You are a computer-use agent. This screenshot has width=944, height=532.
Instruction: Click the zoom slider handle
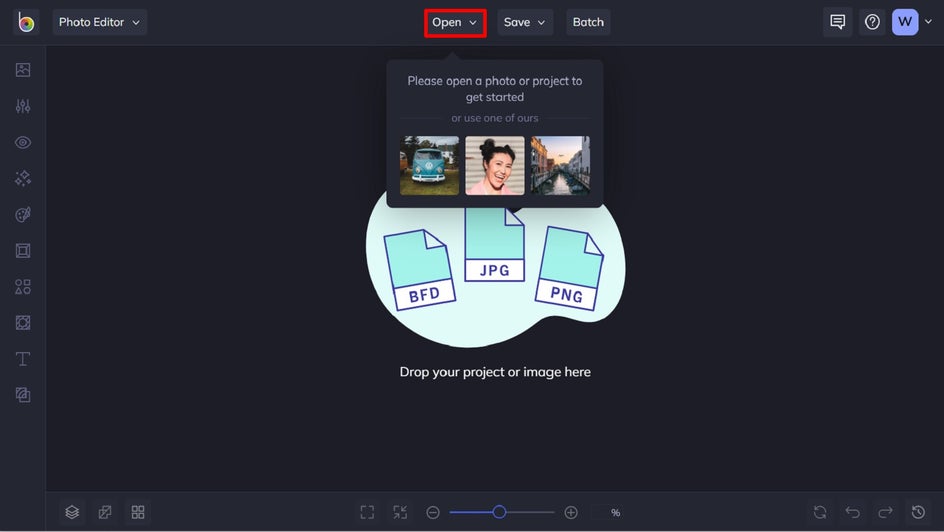point(499,512)
